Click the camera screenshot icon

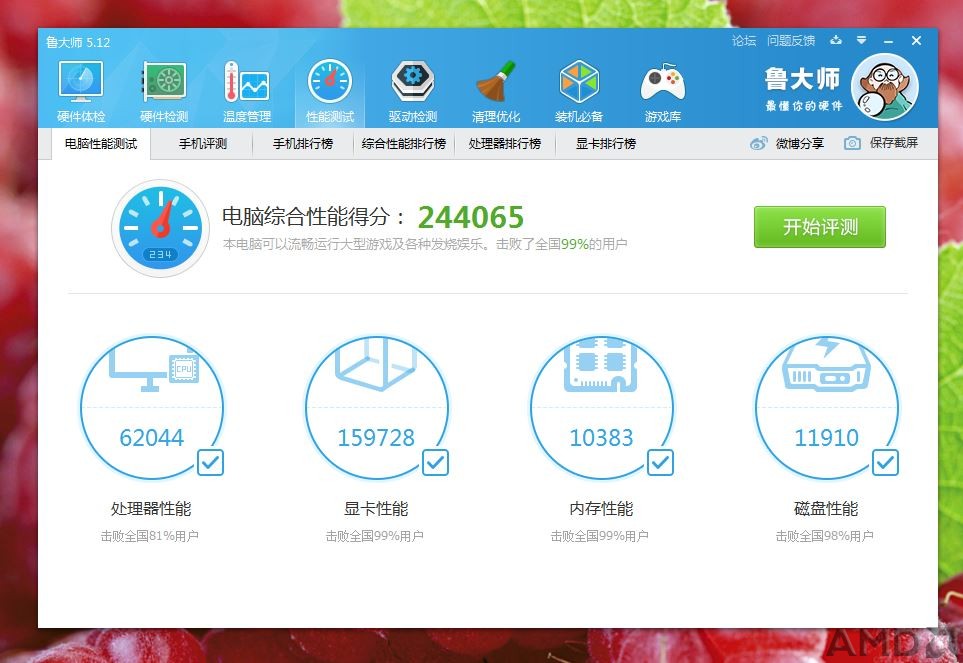(852, 144)
